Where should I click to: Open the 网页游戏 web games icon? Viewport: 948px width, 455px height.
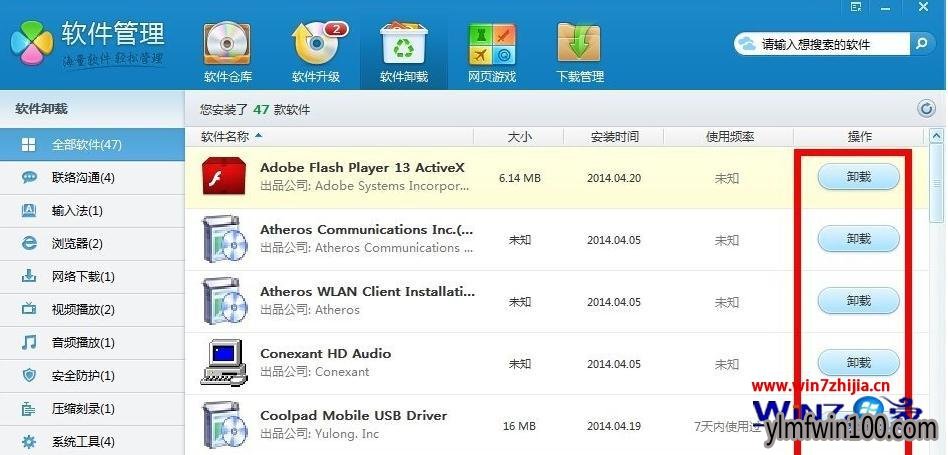(x=492, y=44)
